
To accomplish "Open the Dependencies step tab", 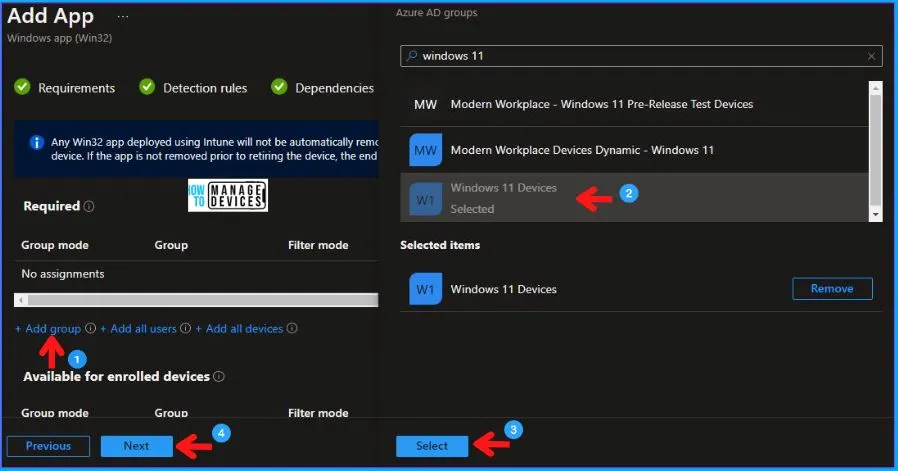I will click(334, 88).
